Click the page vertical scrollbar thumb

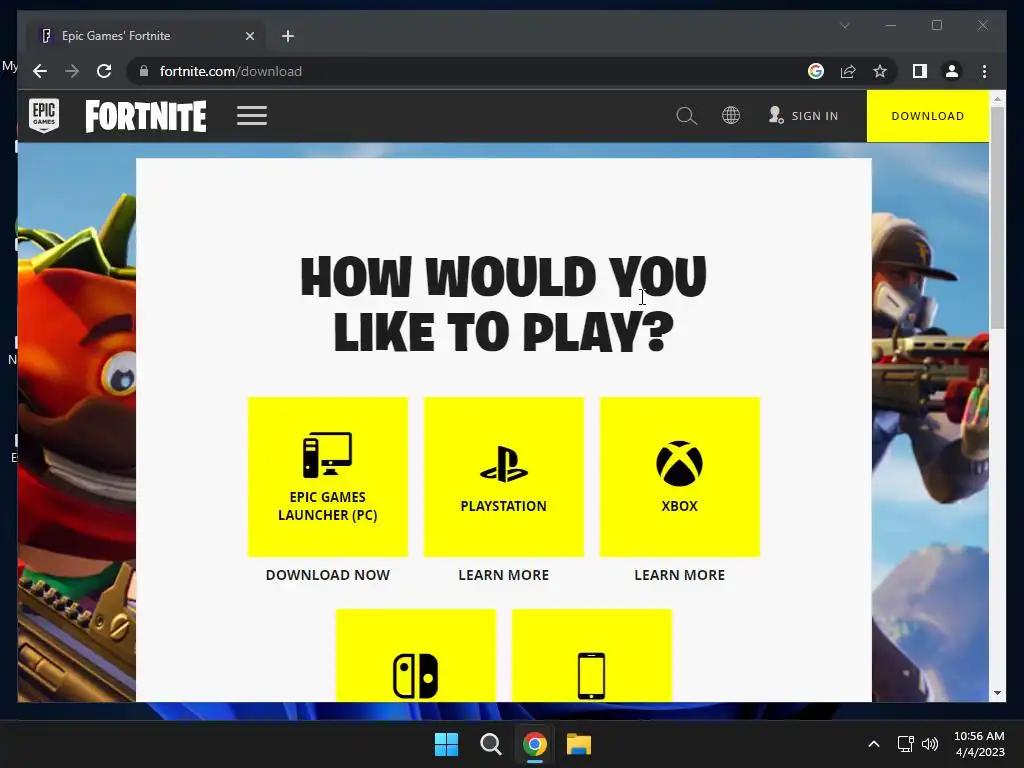tap(997, 217)
